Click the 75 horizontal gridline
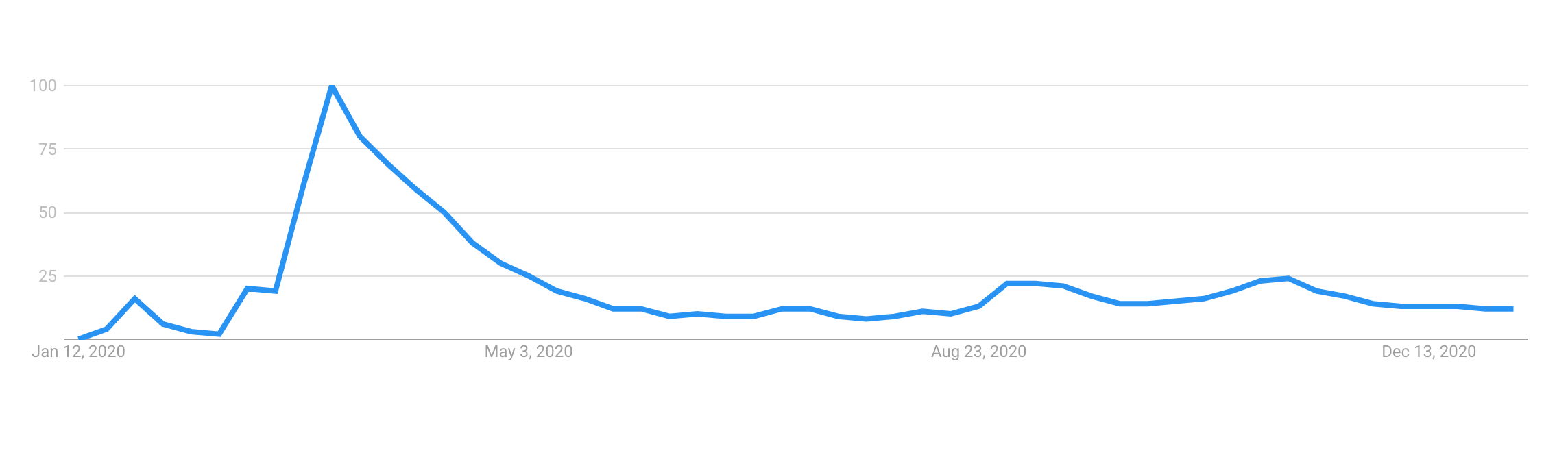This screenshot has height=455, width=1568. (x=796, y=149)
